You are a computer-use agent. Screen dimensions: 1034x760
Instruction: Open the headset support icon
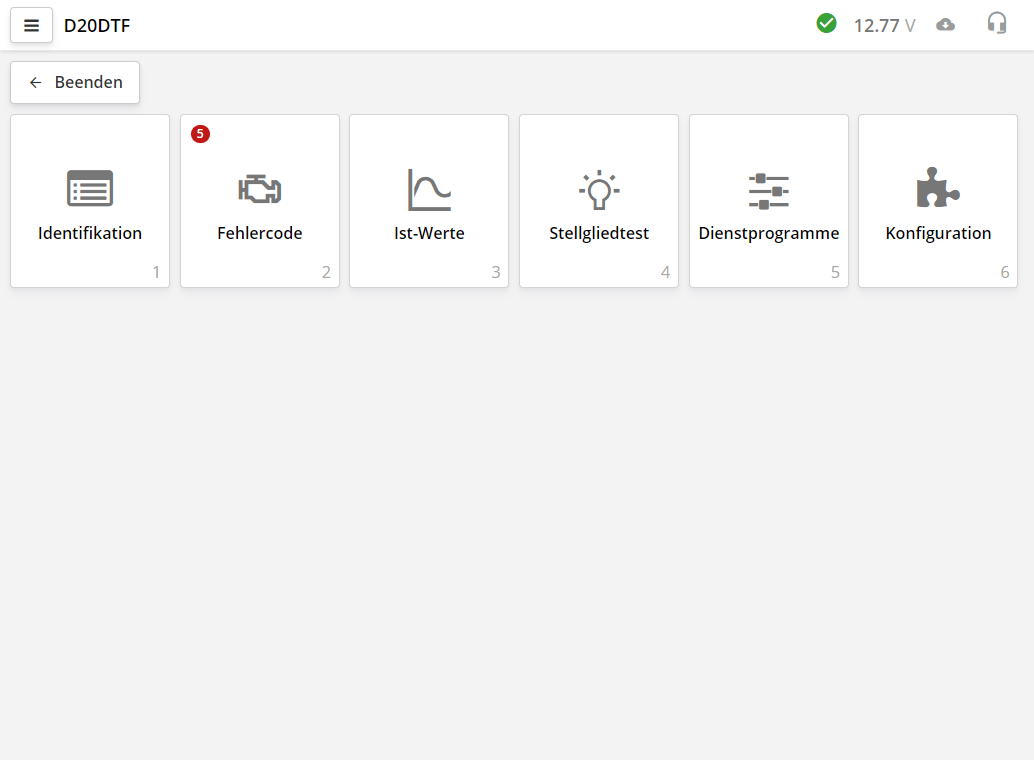tap(997, 23)
